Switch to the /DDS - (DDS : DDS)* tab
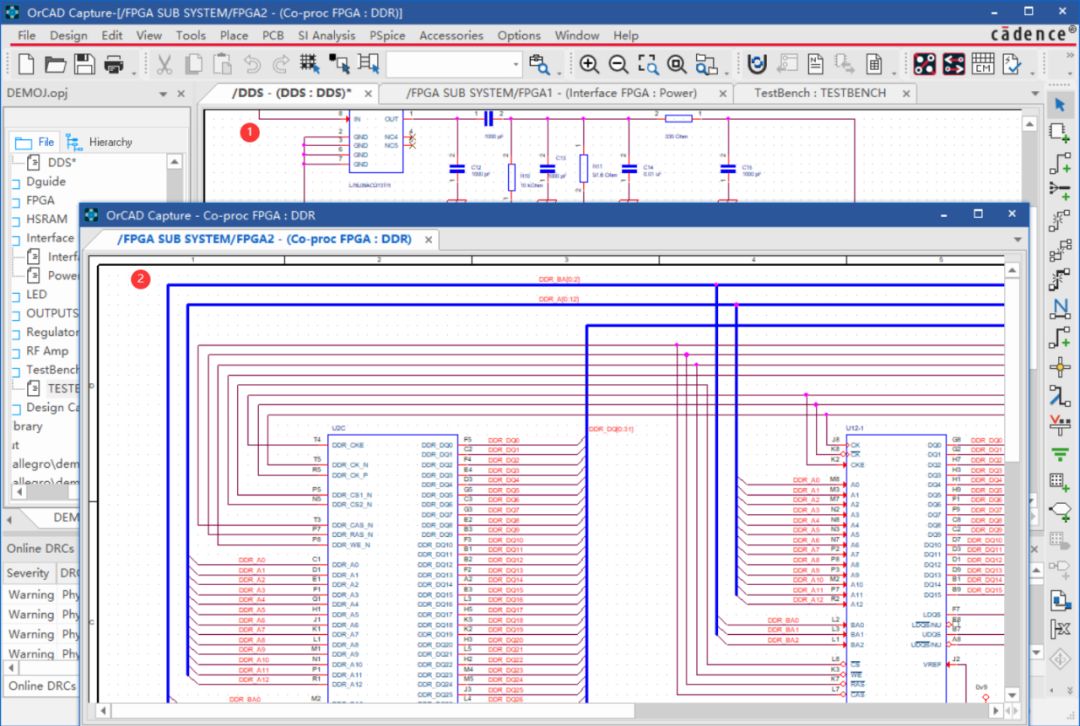 (x=291, y=93)
